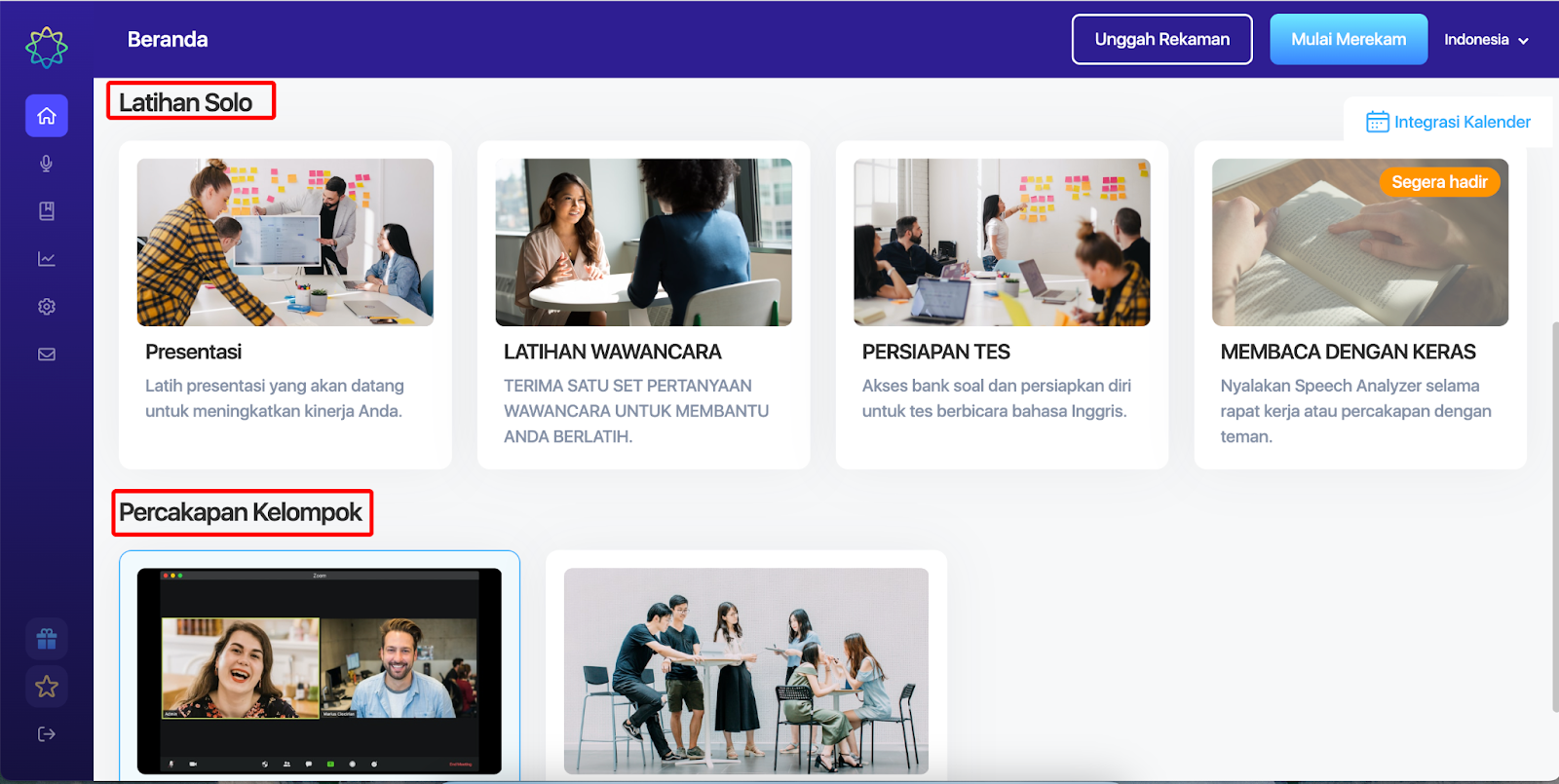This screenshot has width=1559, height=784.
Task: Click the vertical scrollbar on right
Action: point(1555,516)
